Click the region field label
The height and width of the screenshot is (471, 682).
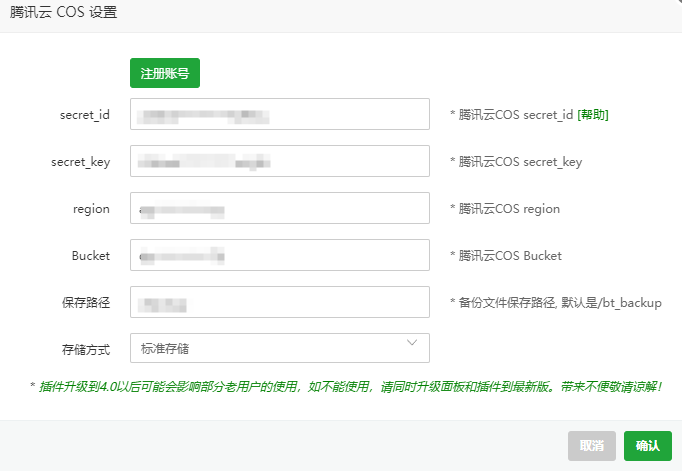point(91,209)
